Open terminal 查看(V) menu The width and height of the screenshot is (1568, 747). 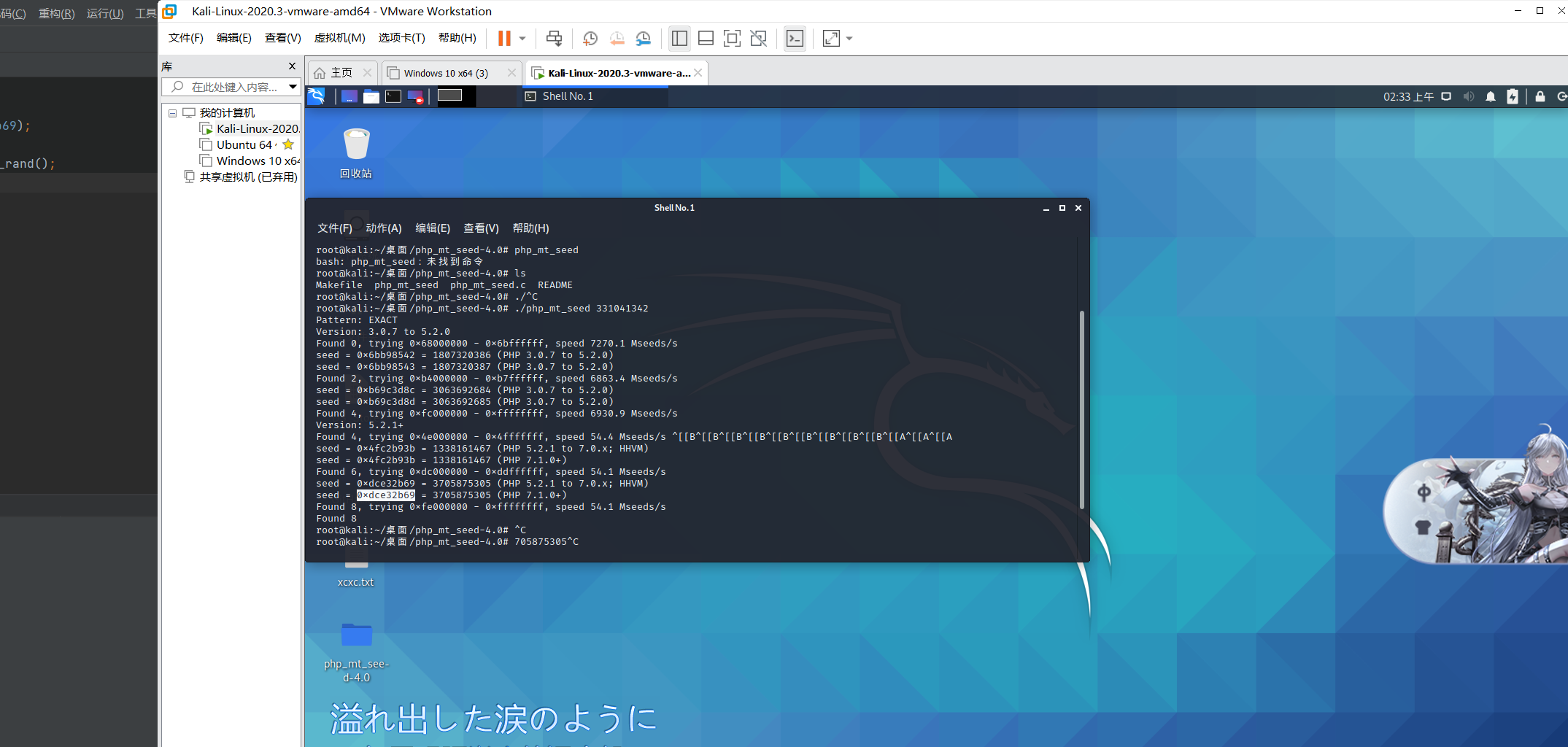(x=482, y=228)
